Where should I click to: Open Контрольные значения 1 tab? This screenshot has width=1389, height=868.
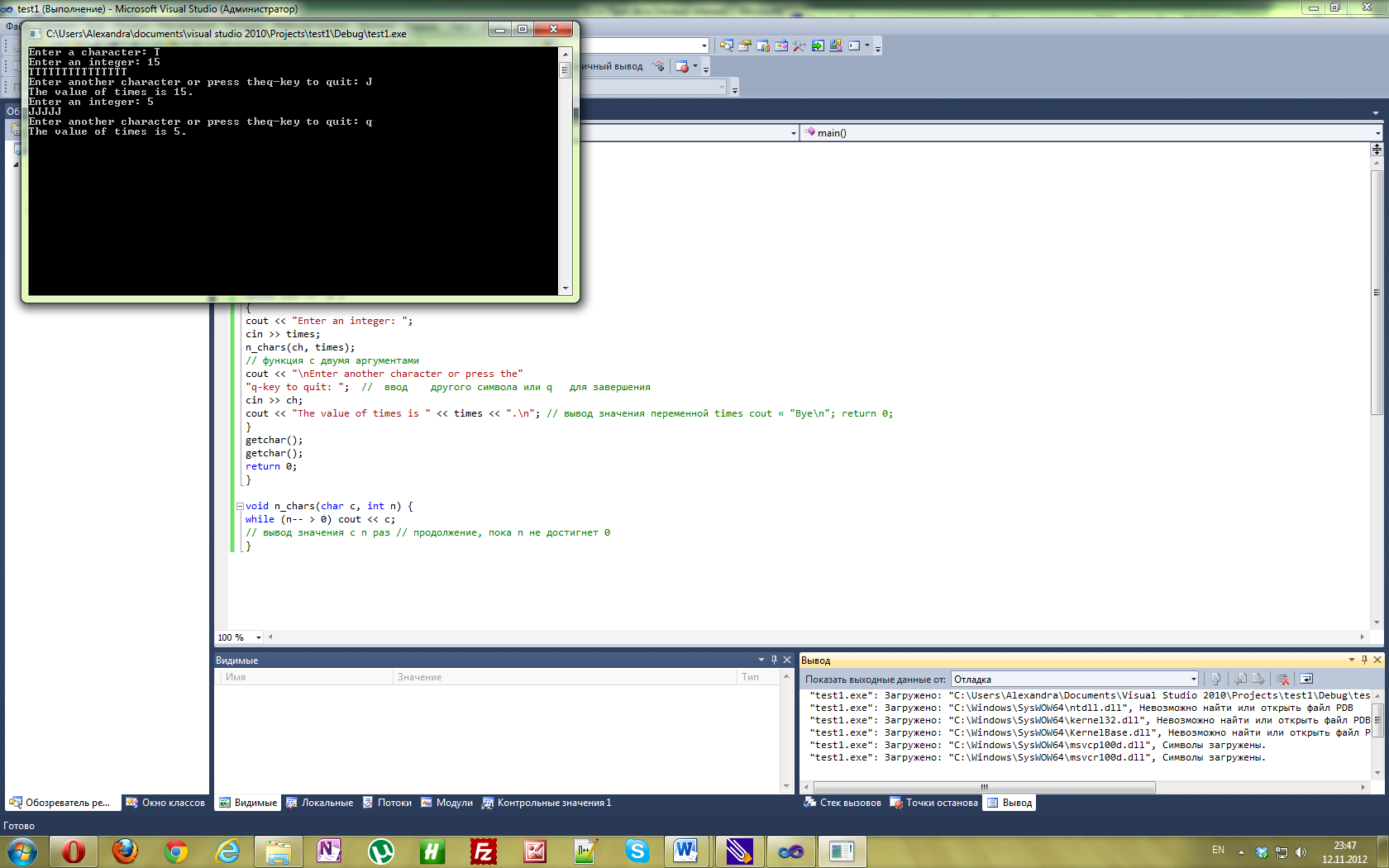tap(547, 803)
